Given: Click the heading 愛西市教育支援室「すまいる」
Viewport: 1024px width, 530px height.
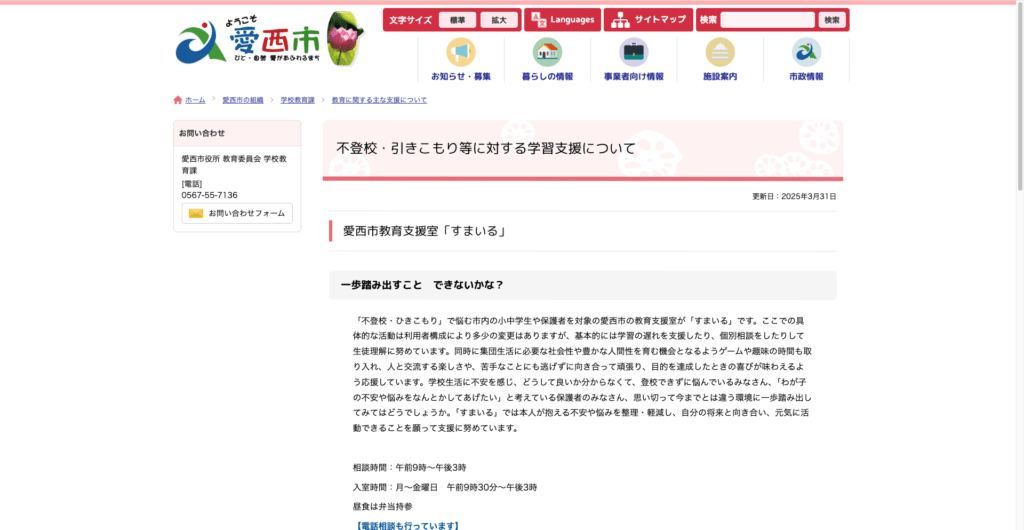Looking at the screenshot, I should (x=425, y=231).
